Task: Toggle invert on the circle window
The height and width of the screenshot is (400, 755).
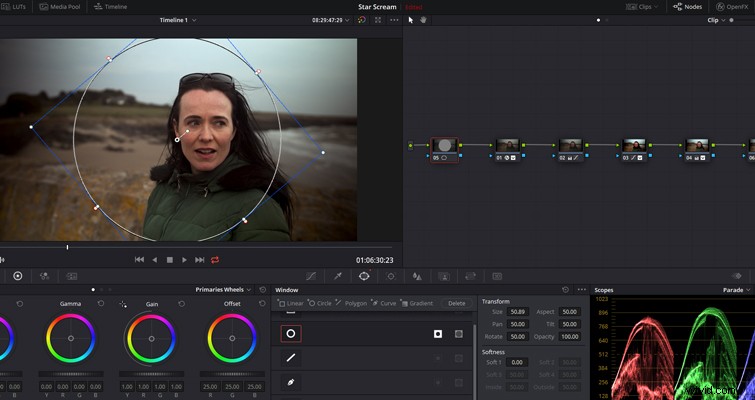Action: tap(438, 334)
